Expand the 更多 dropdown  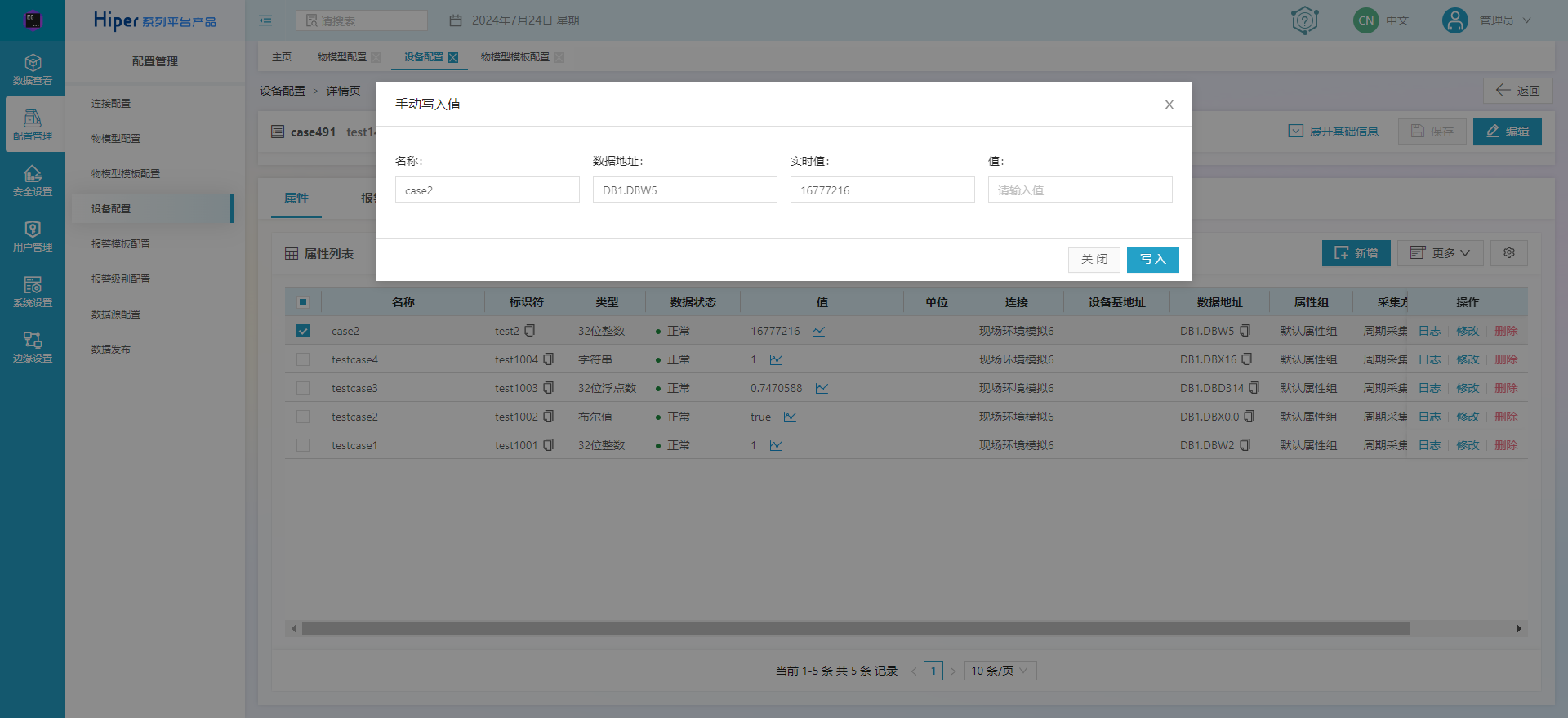pos(1440,253)
